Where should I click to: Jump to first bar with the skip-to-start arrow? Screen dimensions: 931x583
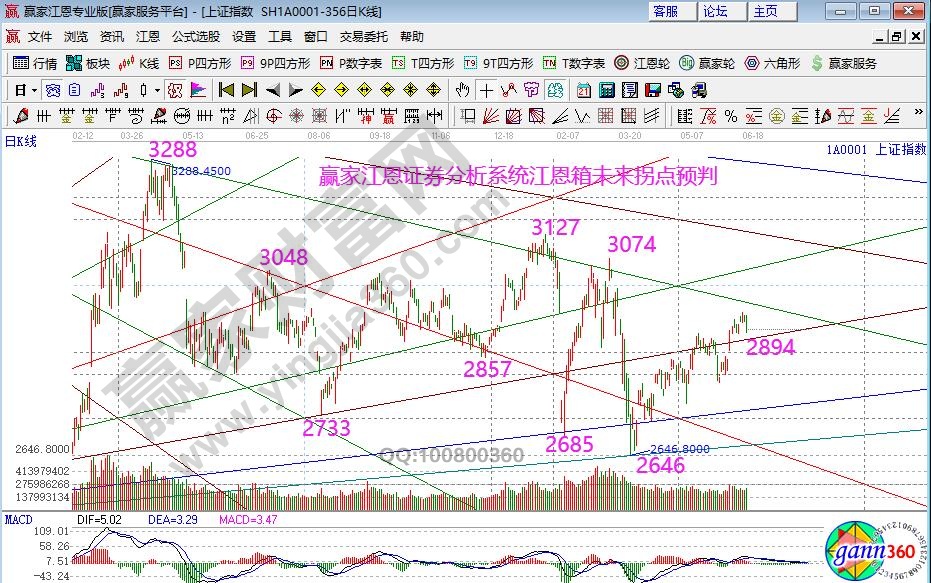pos(226,89)
